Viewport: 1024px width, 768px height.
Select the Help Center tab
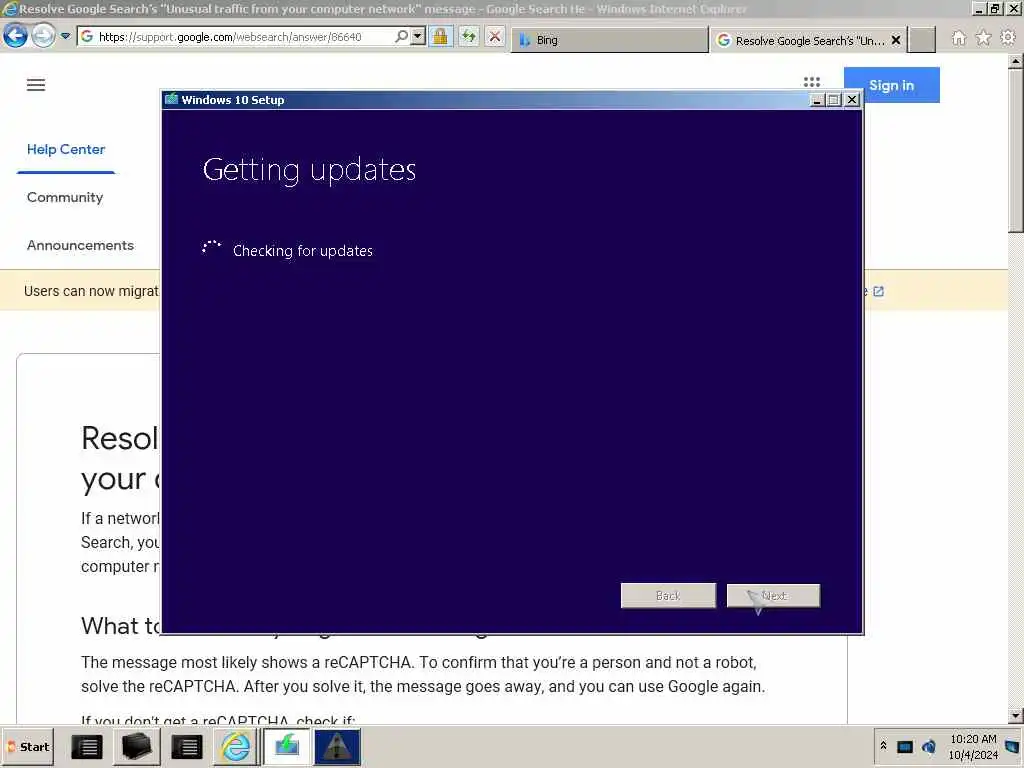pos(66,150)
